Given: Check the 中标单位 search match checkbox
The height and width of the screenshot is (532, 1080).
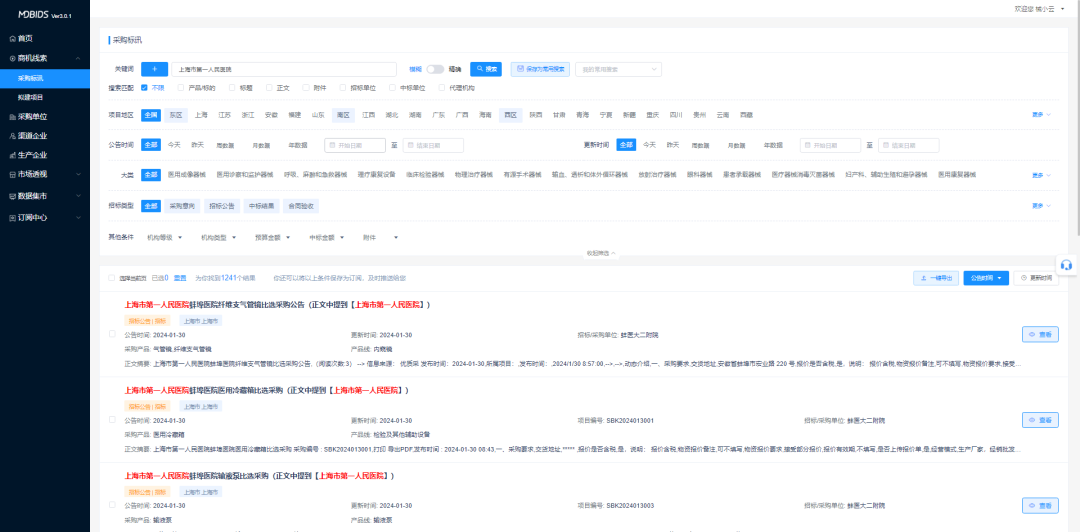Looking at the screenshot, I should tap(393, 88).
